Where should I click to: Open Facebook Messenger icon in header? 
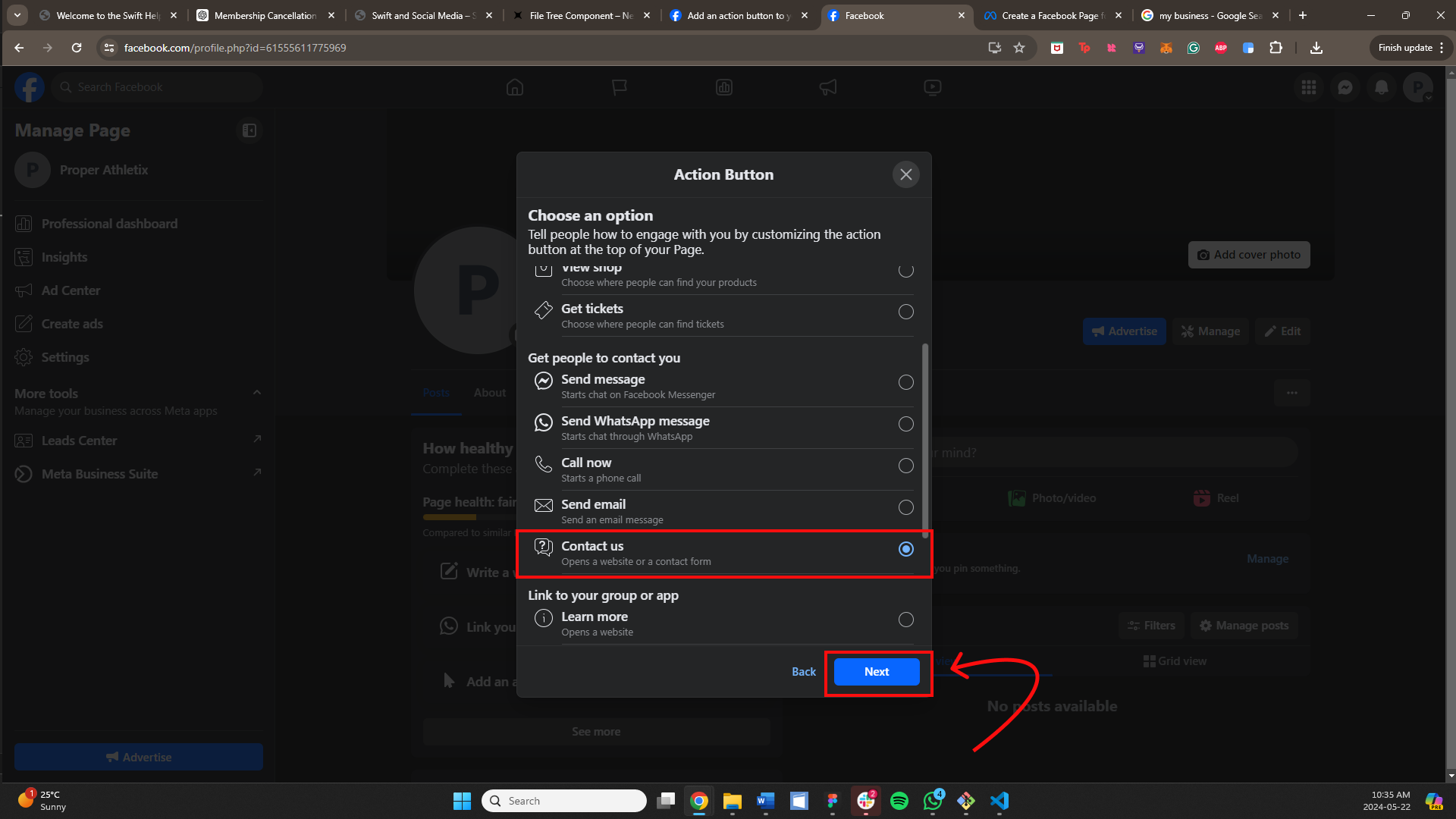coord(1345,87)
